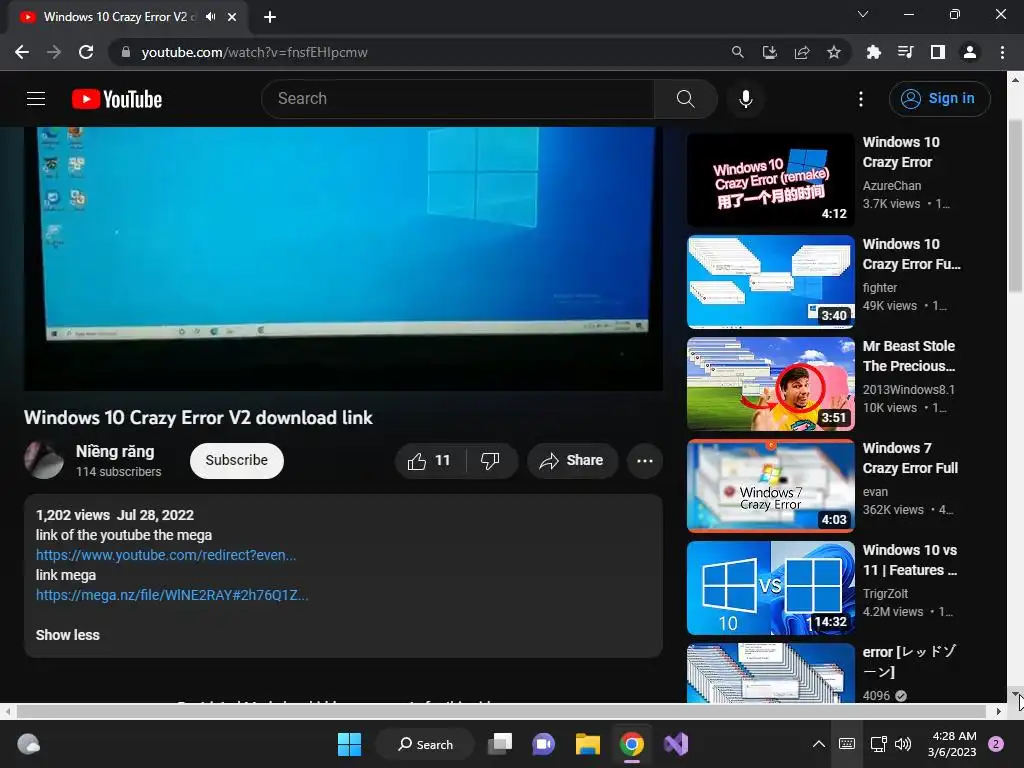Open YouTube settings three-dot menu
Screen dimensions: 1024x768
[x=861, y=99]
